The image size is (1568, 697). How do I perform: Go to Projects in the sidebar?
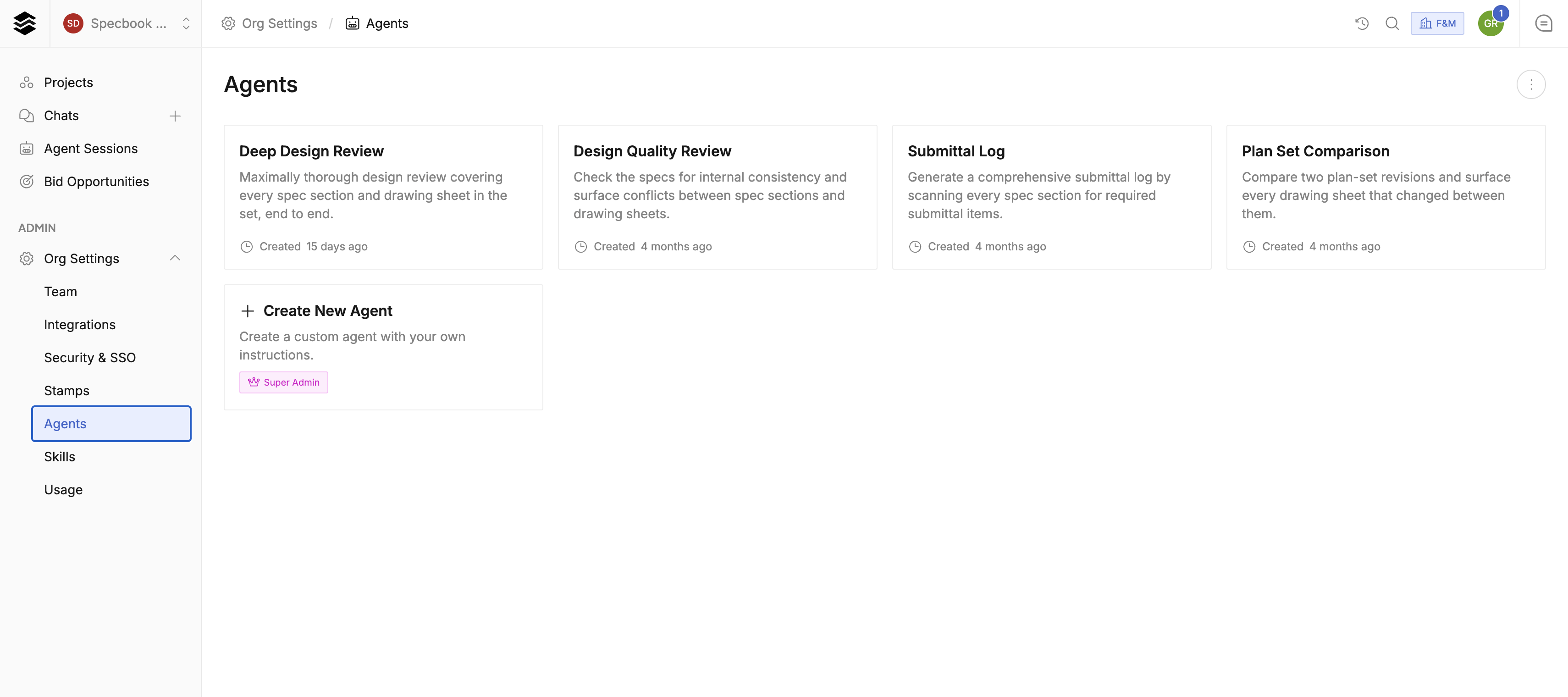(101, 83)
